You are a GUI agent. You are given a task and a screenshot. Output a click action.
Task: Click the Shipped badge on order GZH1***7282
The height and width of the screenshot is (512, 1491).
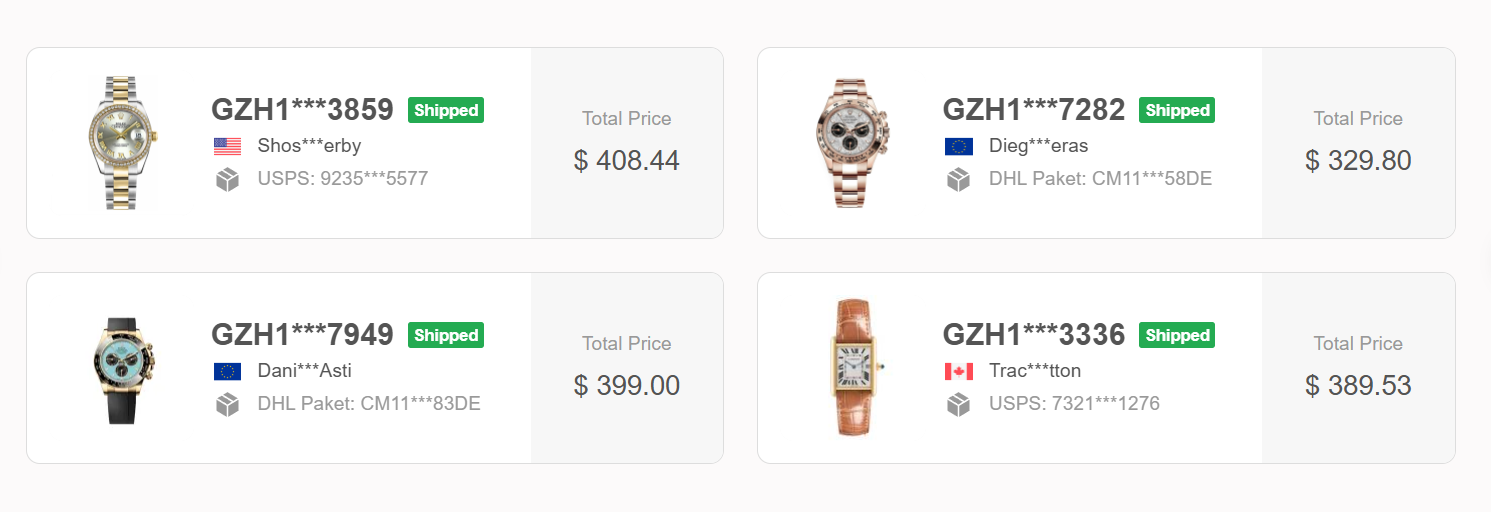(x=1176, y=110)
